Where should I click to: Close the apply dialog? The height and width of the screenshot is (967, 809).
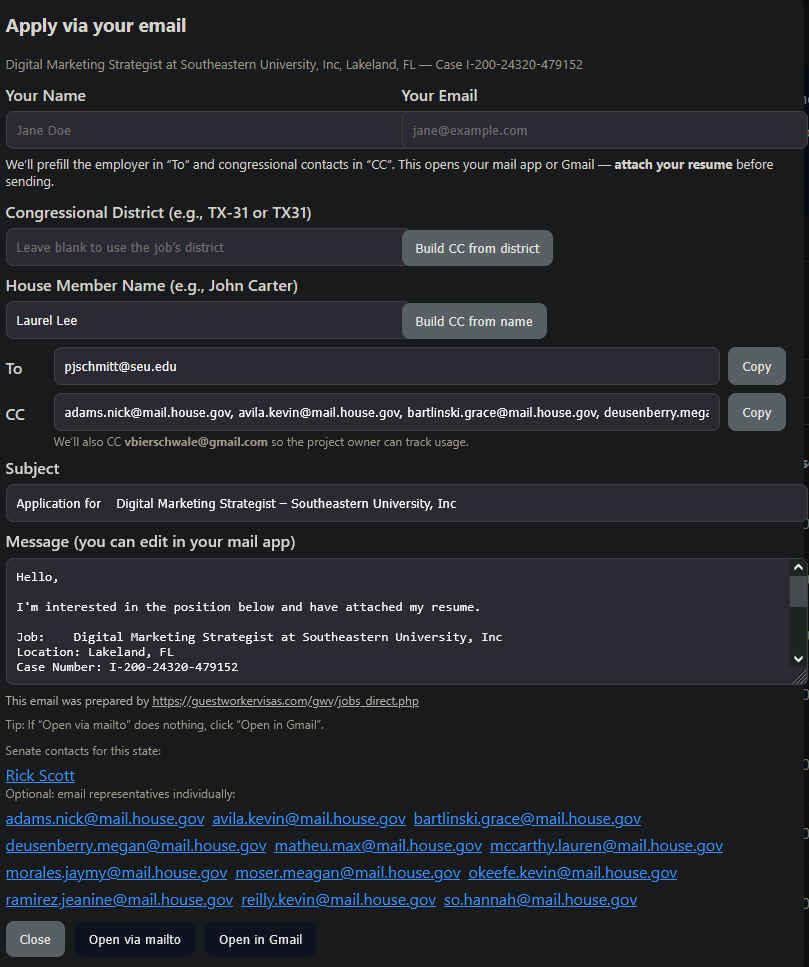35,939
